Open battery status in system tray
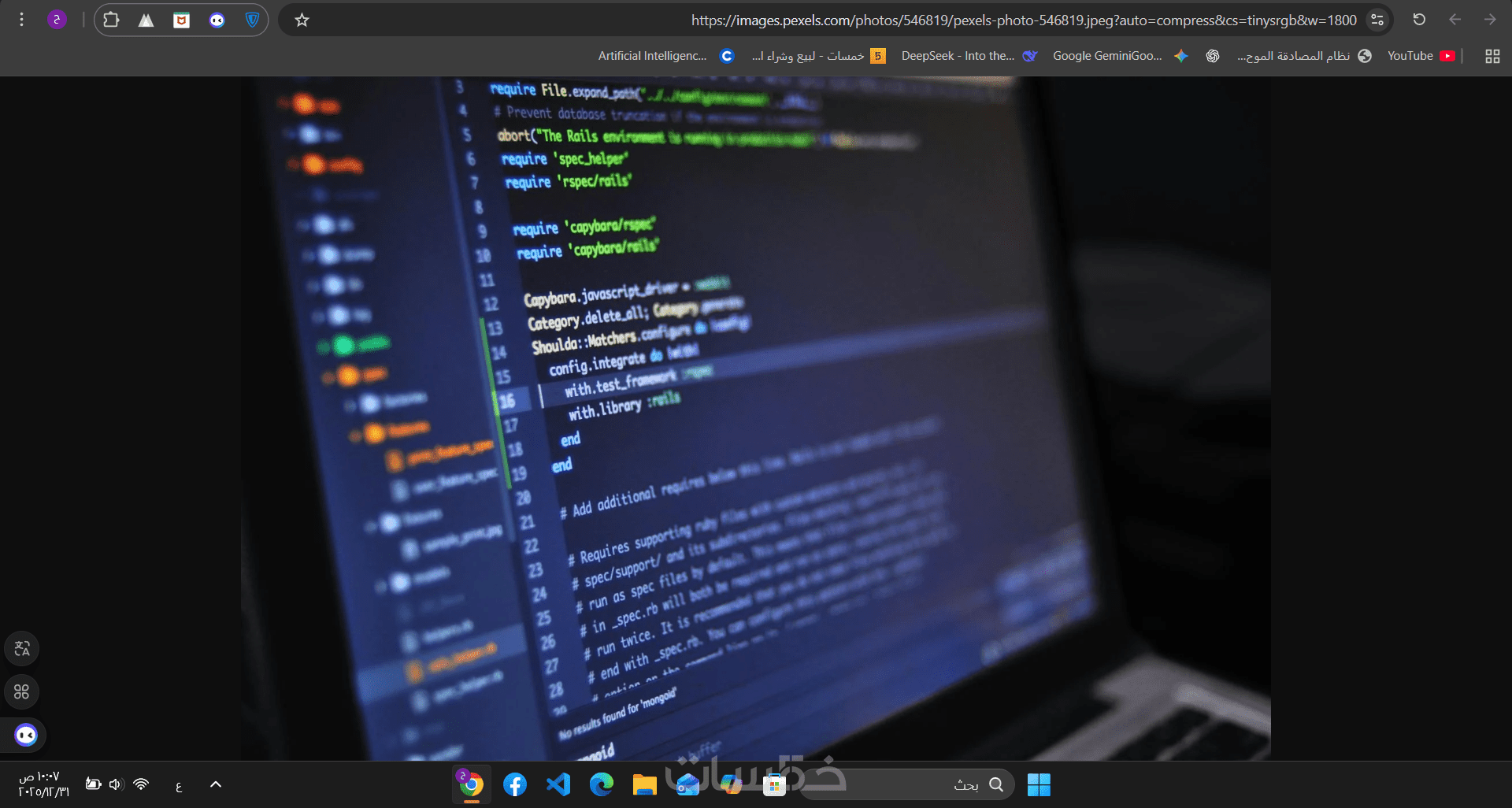 tap(93, 784)
